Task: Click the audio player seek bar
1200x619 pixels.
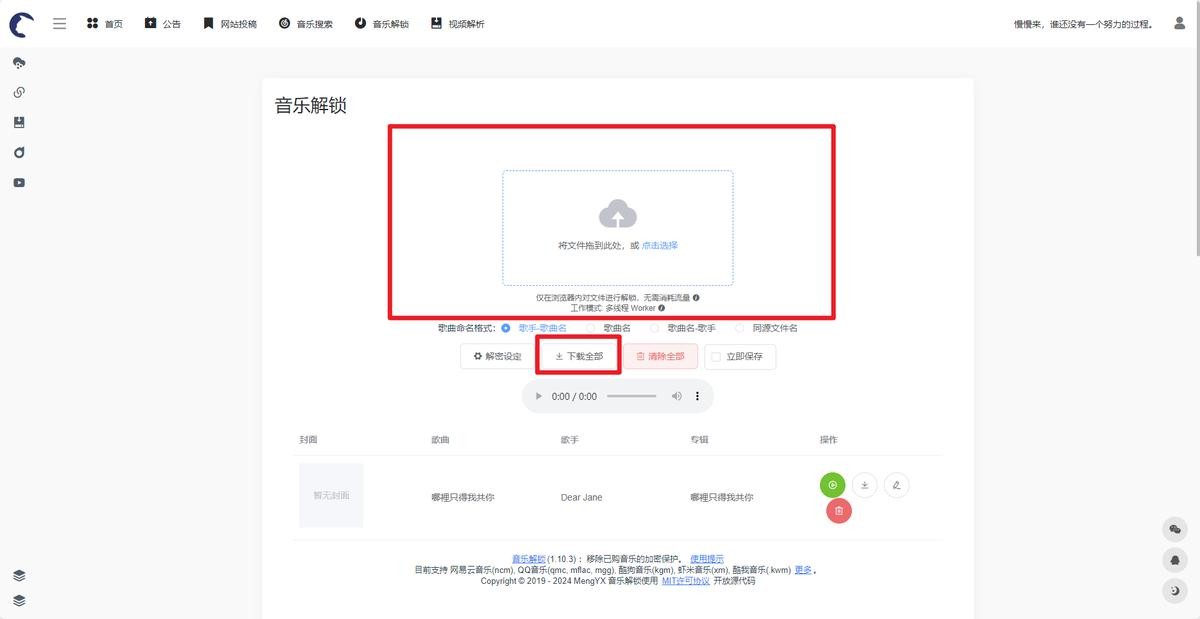Action: 632,397
